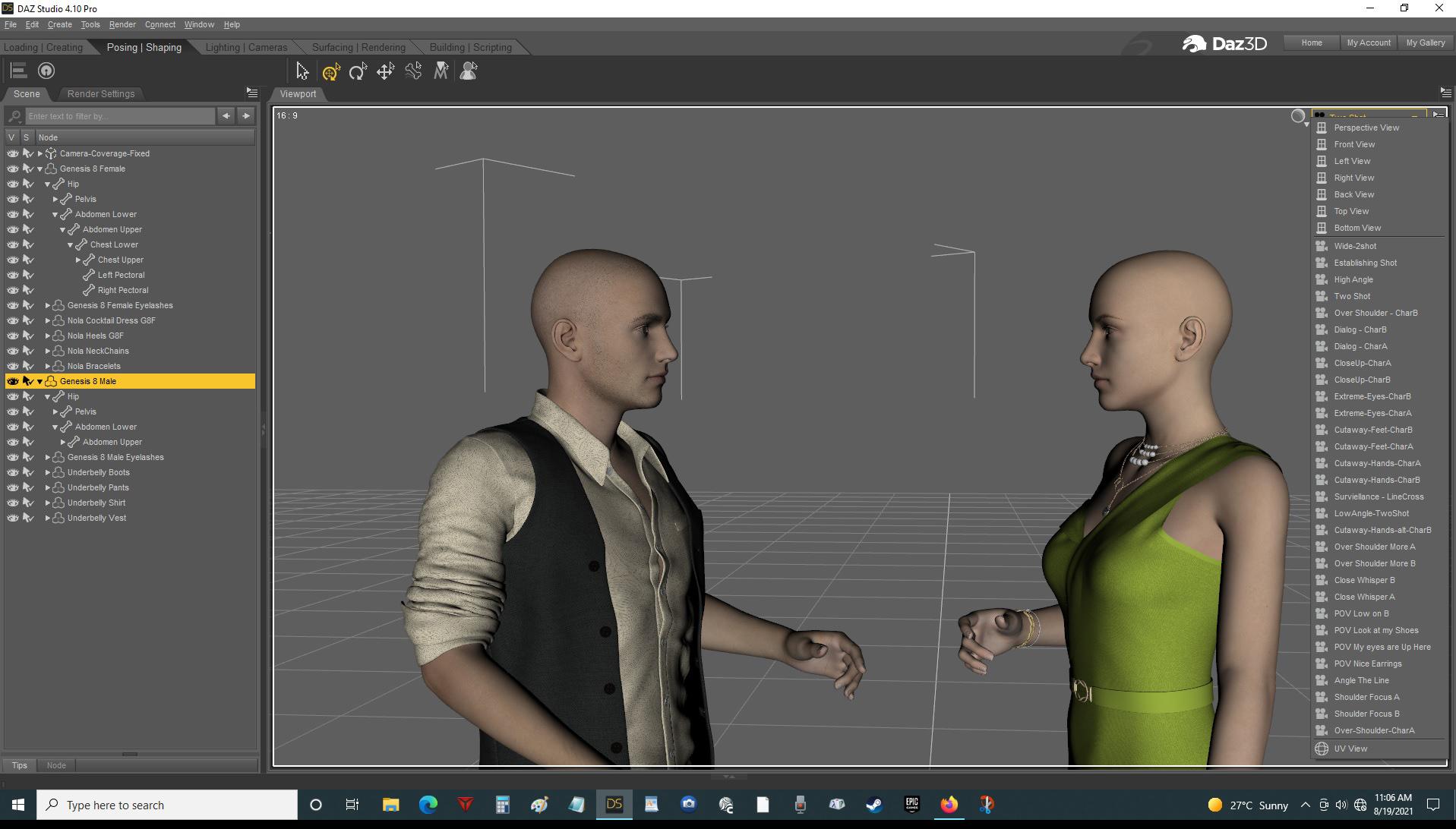
Task: Toggle visibility of Nola Cocktail Dress G8F
Action: 13,320
